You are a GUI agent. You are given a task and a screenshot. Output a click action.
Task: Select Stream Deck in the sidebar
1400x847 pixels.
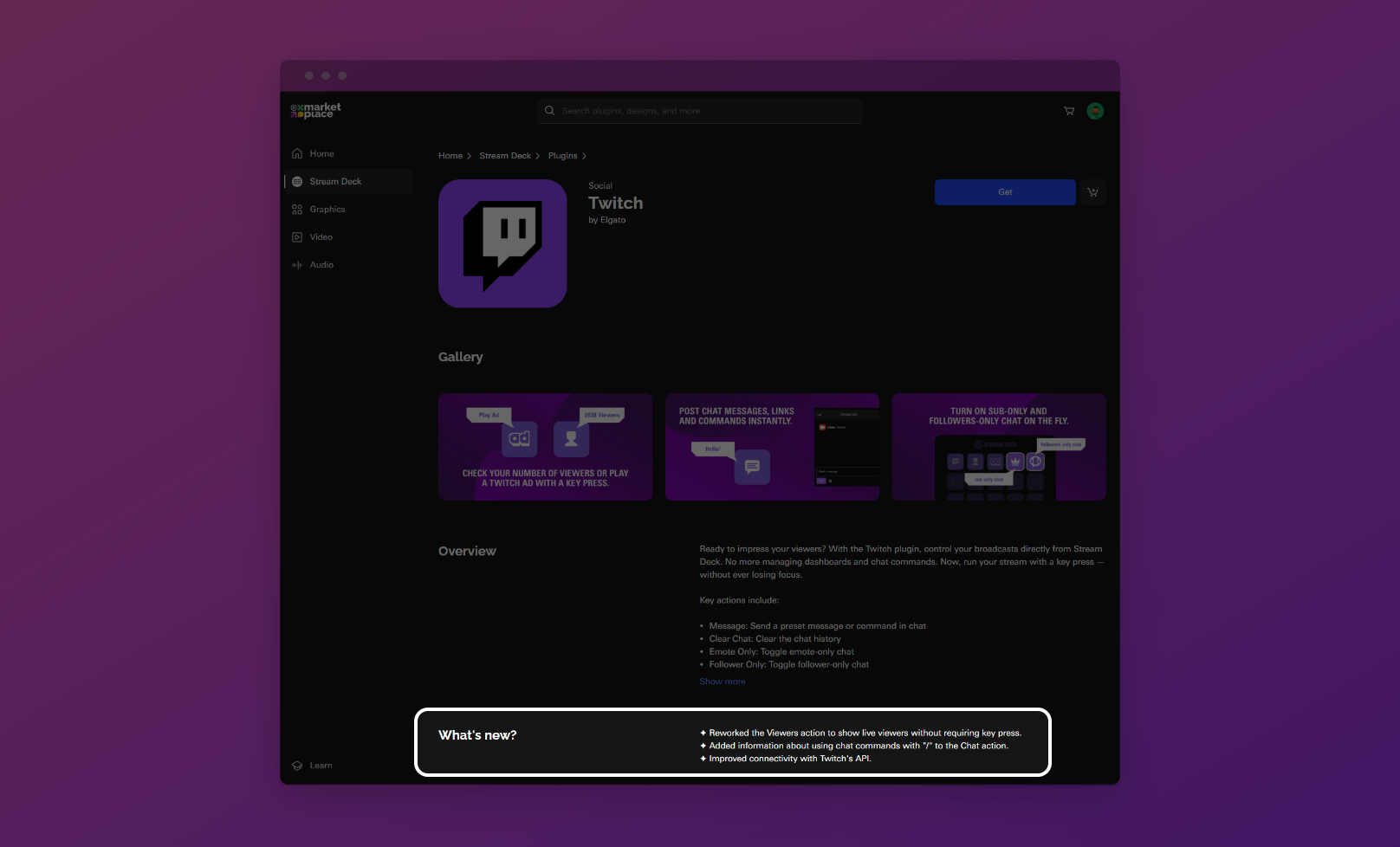click(335, 182)
